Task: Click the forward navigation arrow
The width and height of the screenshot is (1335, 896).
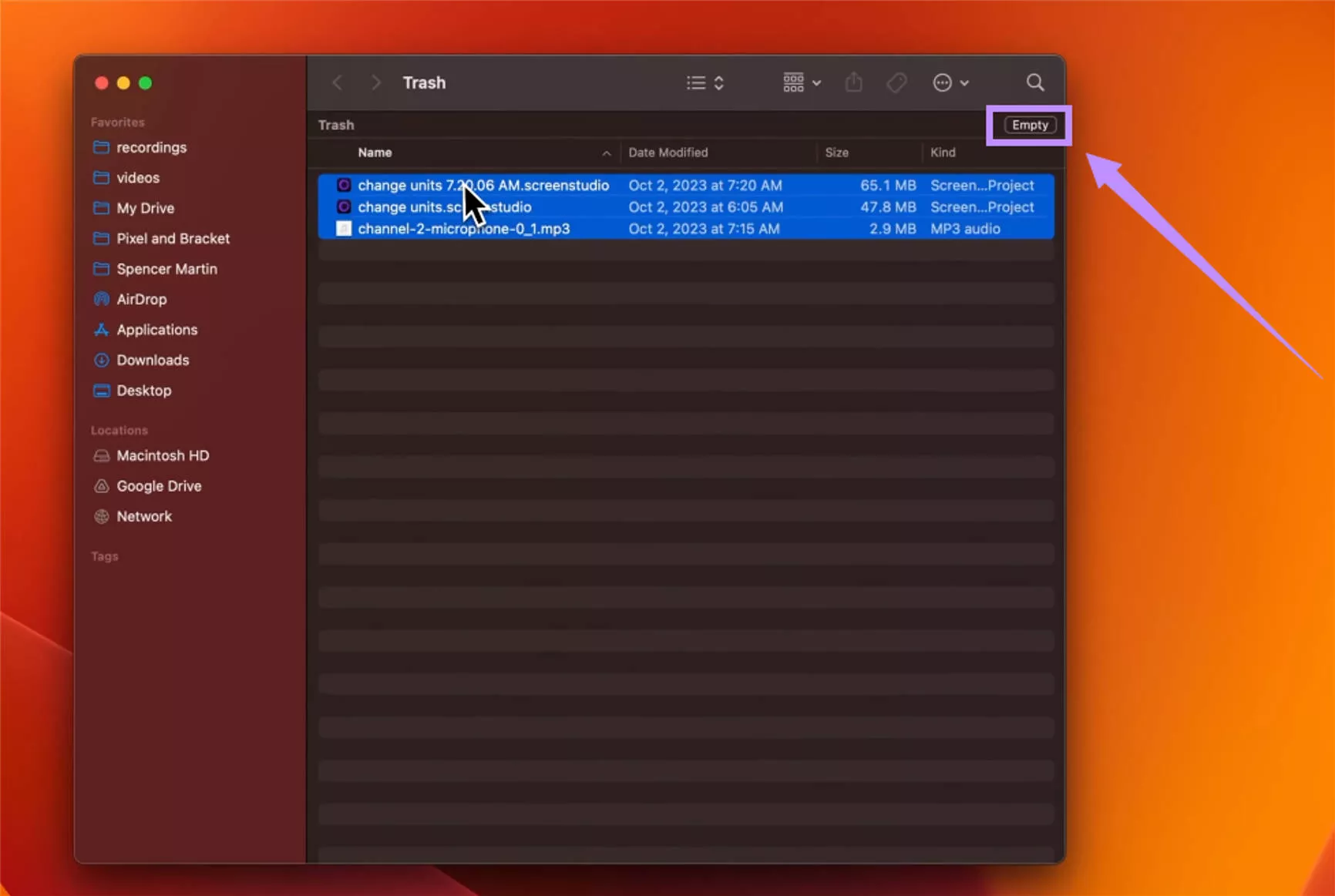Action: point(375,82)
